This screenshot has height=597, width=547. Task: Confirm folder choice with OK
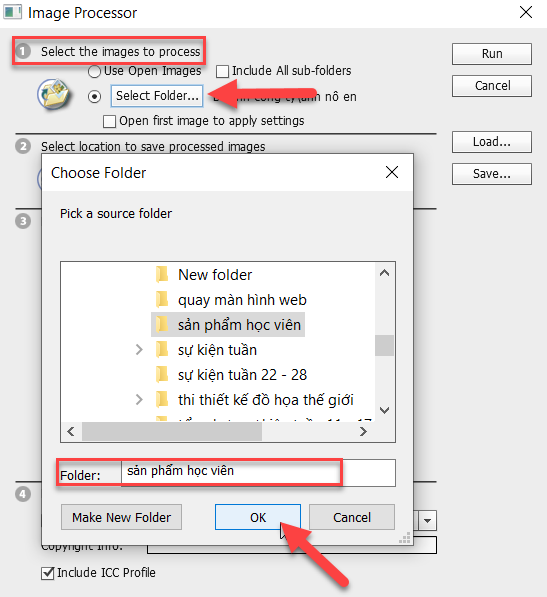click(258, 517)
